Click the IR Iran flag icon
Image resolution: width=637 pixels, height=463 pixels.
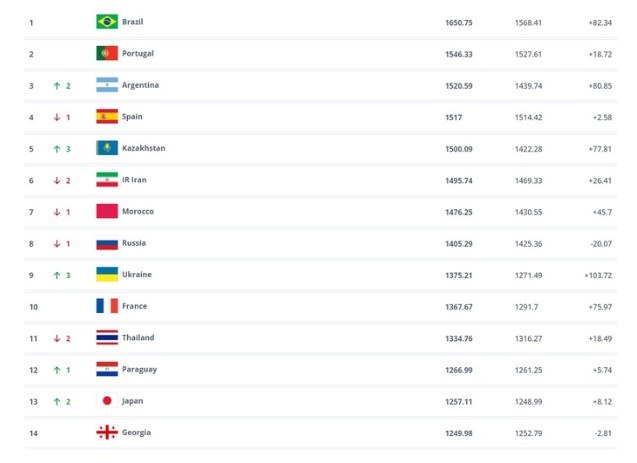tap(107, 180)
